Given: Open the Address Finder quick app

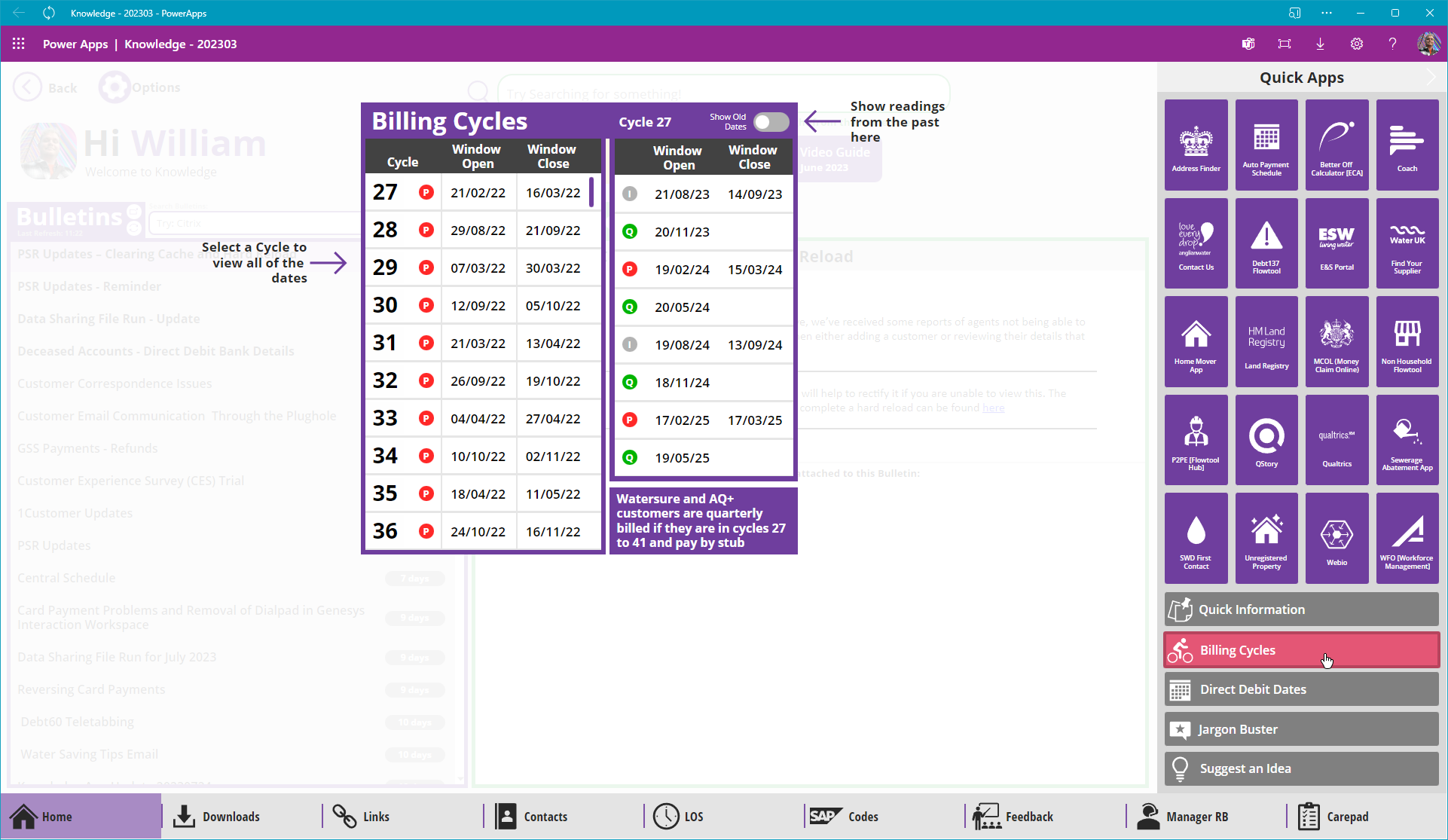Looking at the screenshot, I should [x=1196, y=145].
